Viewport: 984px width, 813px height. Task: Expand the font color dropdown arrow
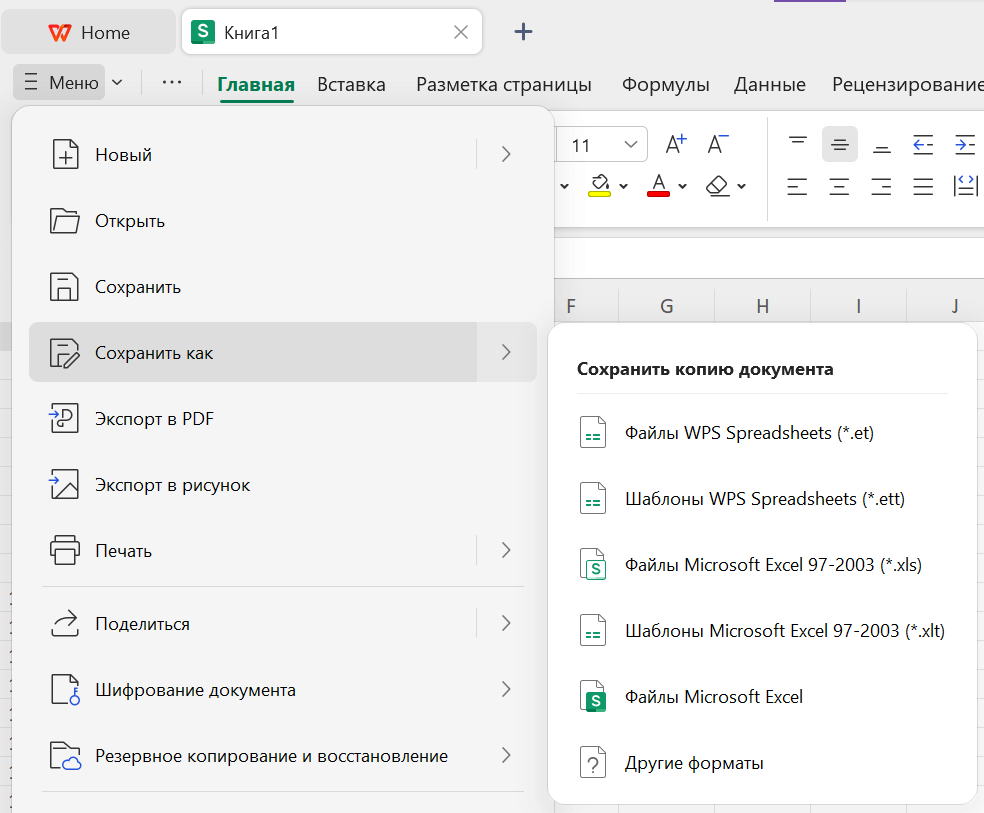[x=683, y=187]
